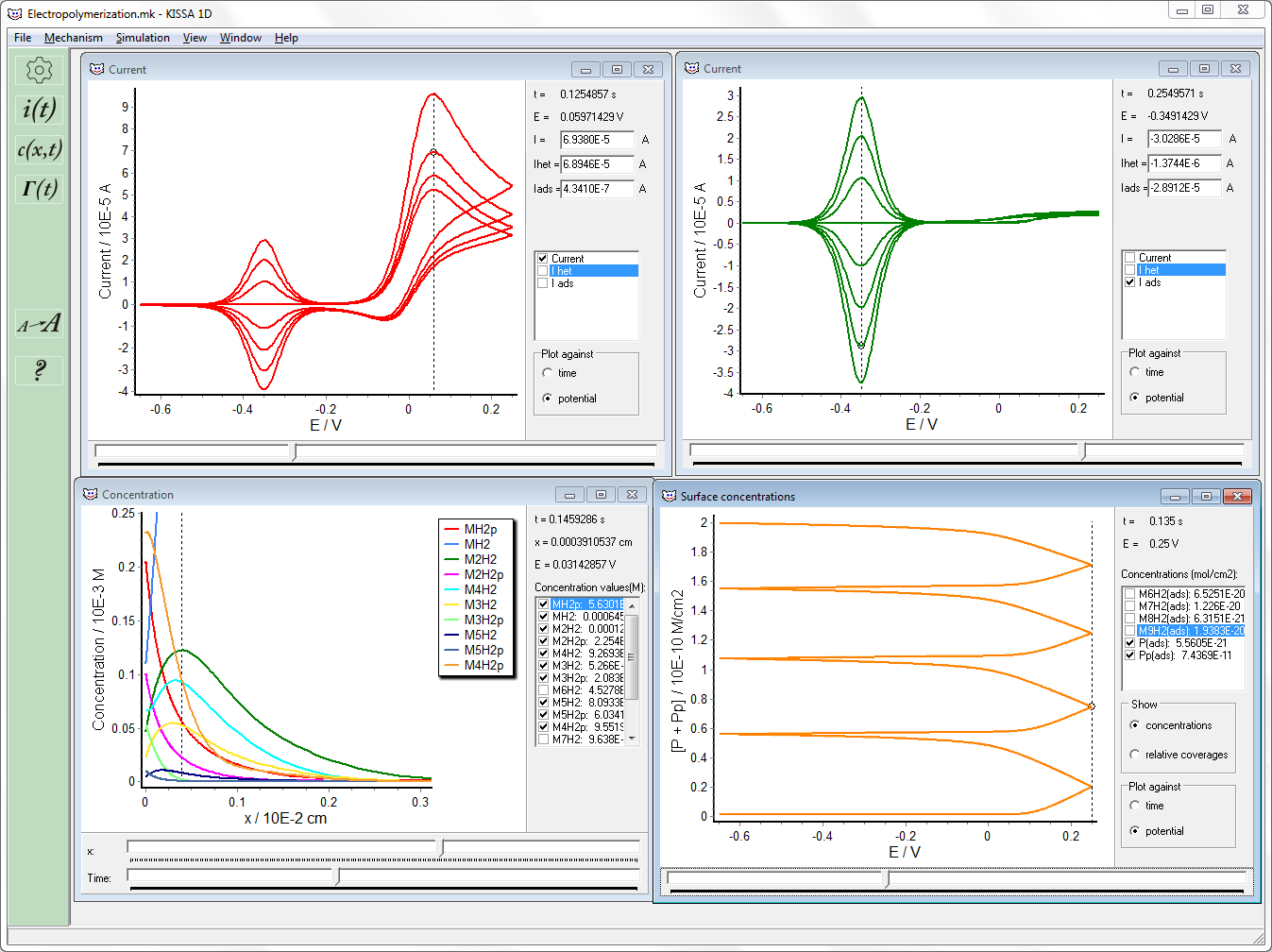Click the font change A→A icon
Viewport: 1272px width, 952px height.
tap(39, 324)
